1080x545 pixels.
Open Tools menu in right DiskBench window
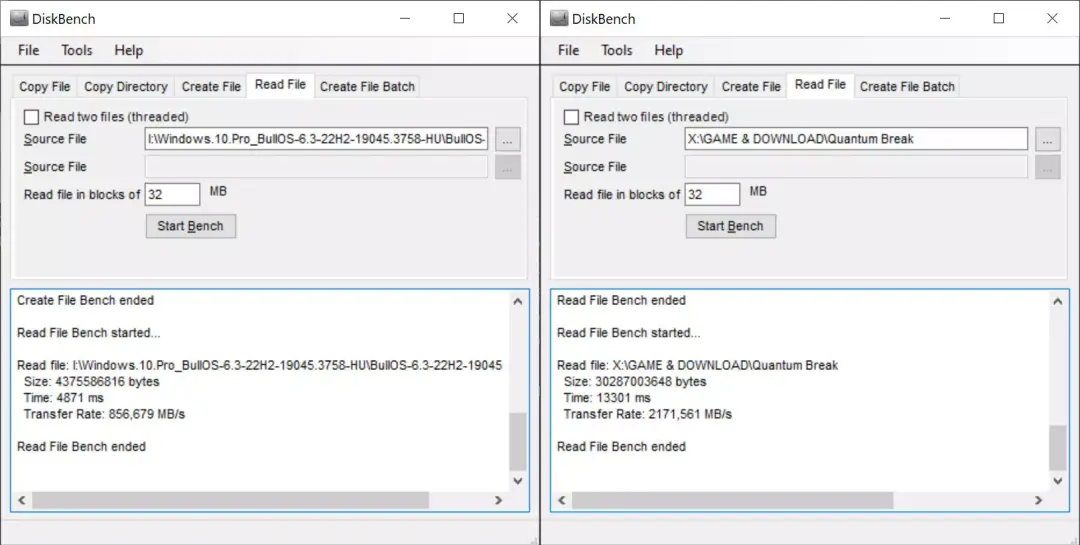(x=616, y=50)
